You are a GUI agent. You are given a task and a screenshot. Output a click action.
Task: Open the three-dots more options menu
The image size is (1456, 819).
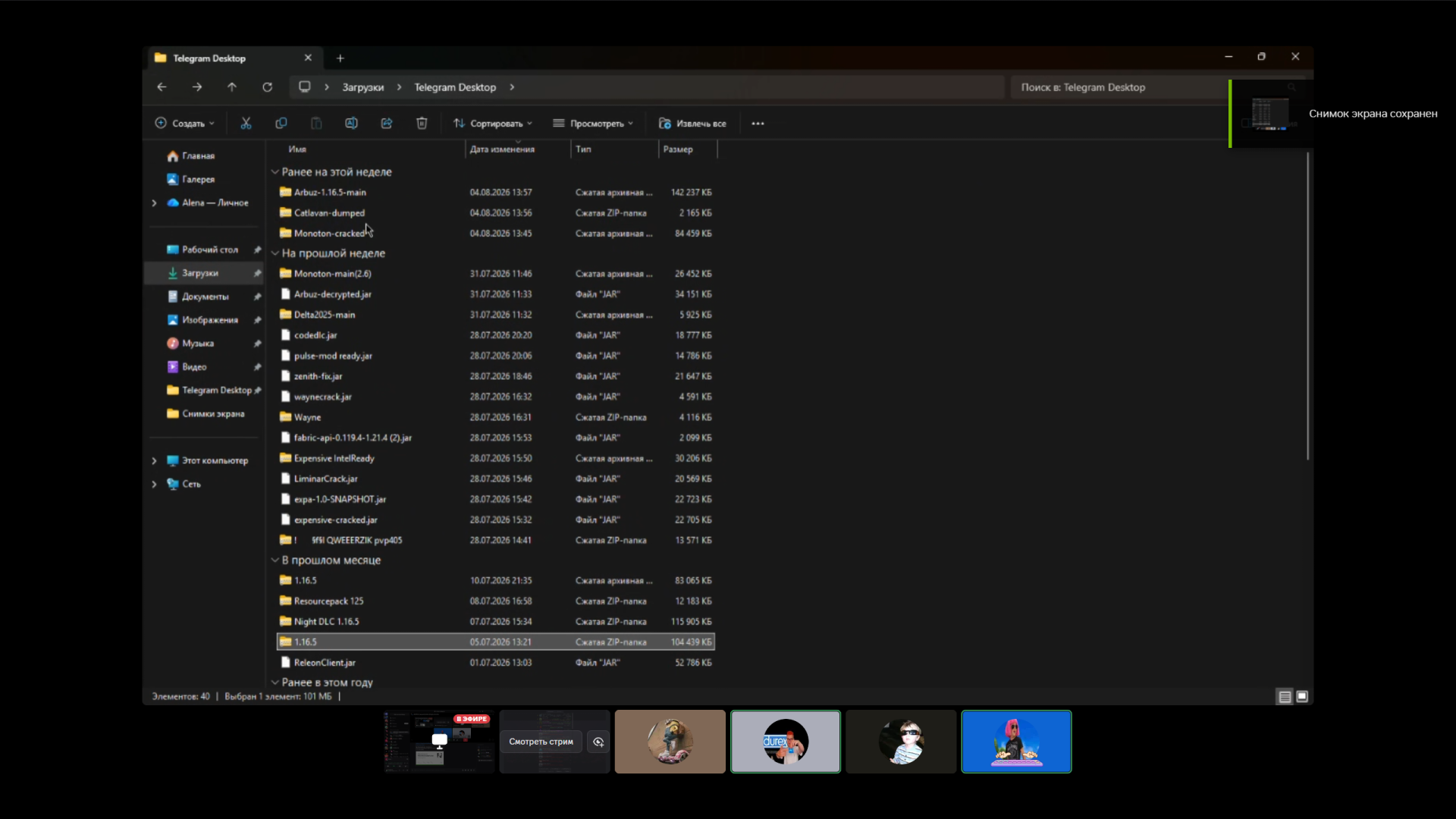758,123
